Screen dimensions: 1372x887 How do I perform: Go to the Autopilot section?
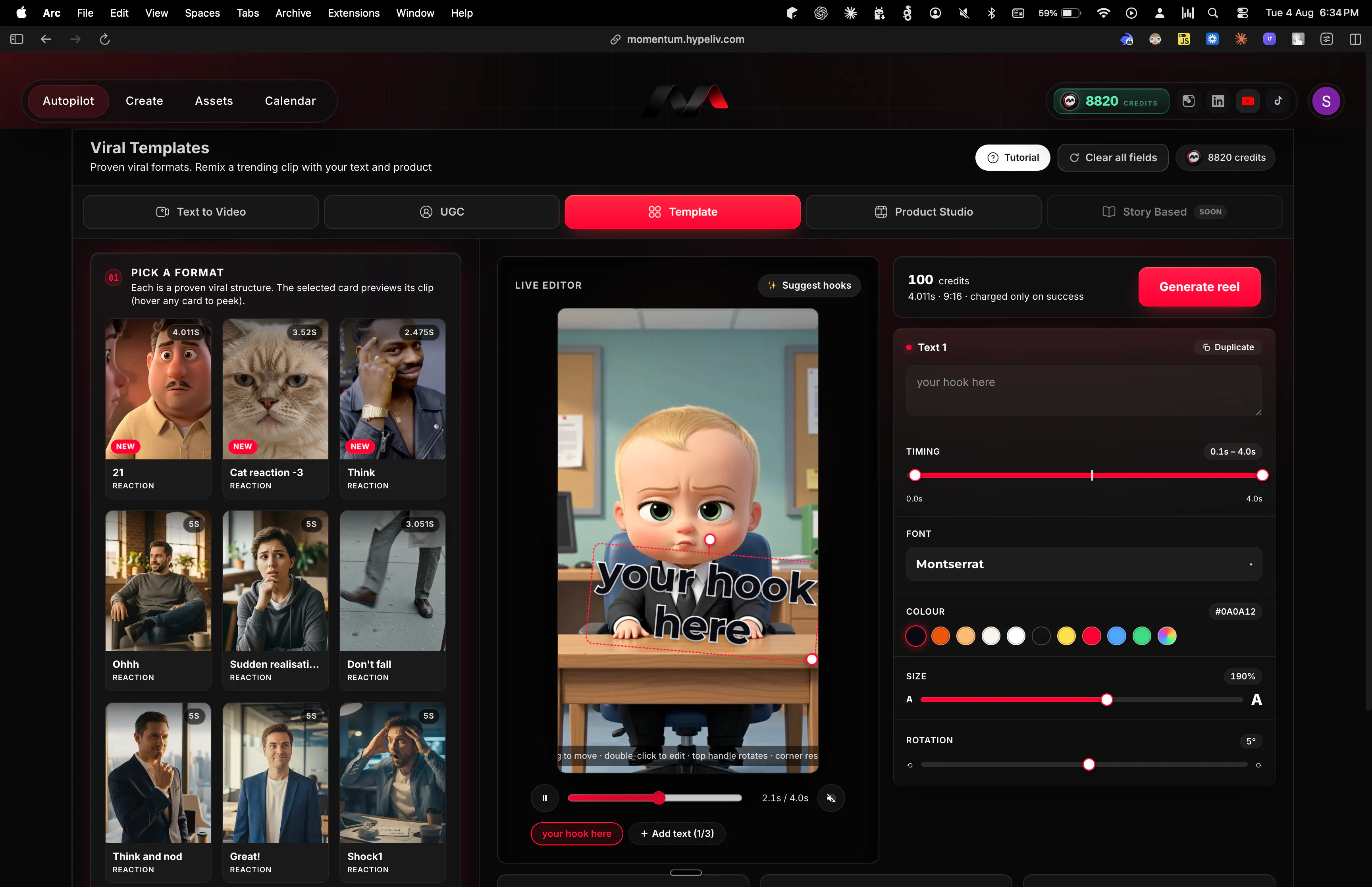[x=69, y=101]
